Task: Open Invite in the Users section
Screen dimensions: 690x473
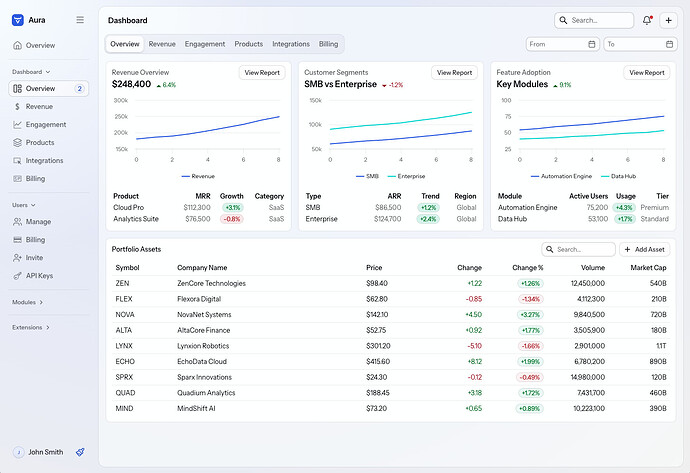Action: 35,257
